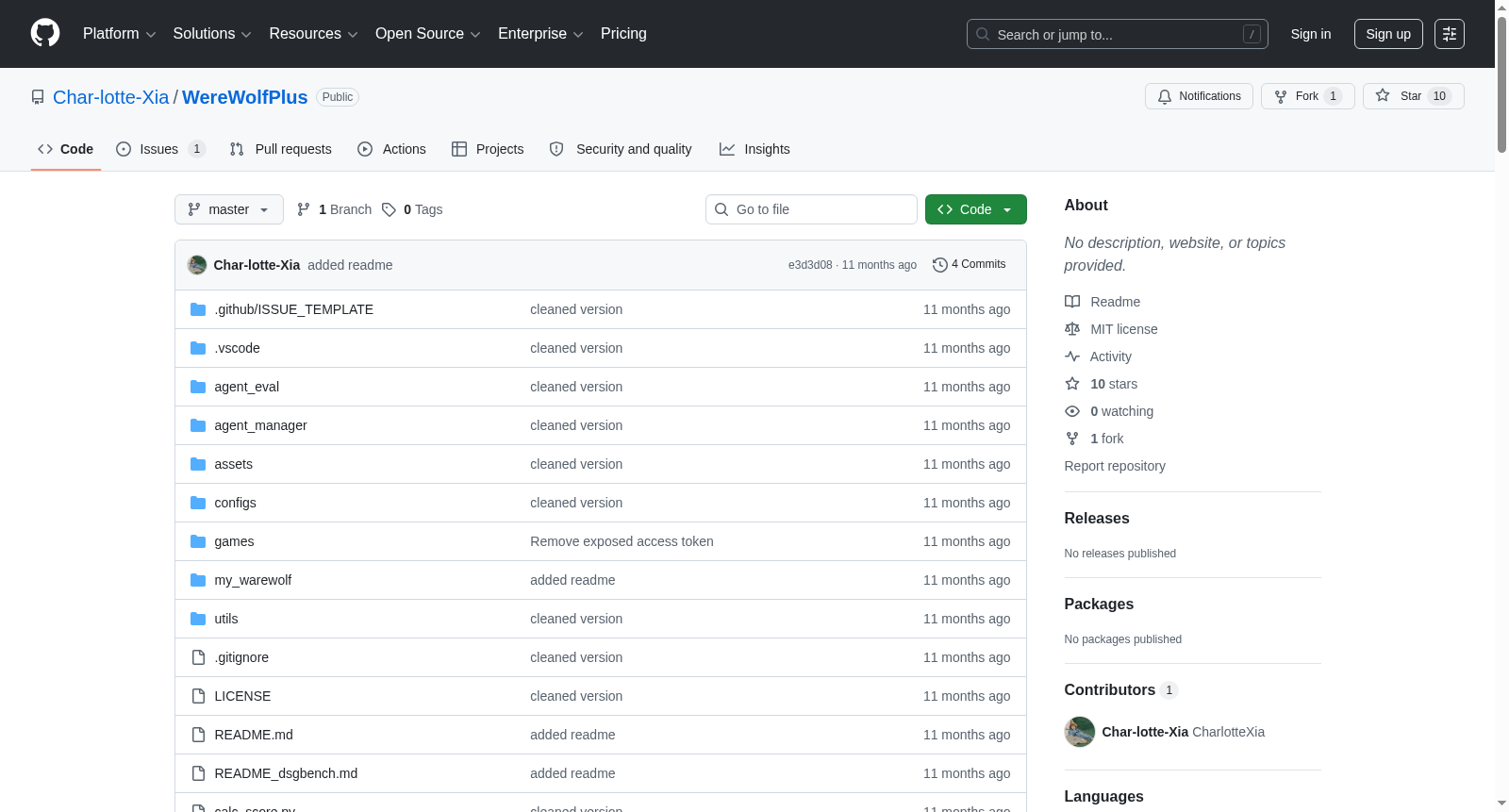Open the Packages heading link
1509x812 pixels.
tap(1099, 605)
